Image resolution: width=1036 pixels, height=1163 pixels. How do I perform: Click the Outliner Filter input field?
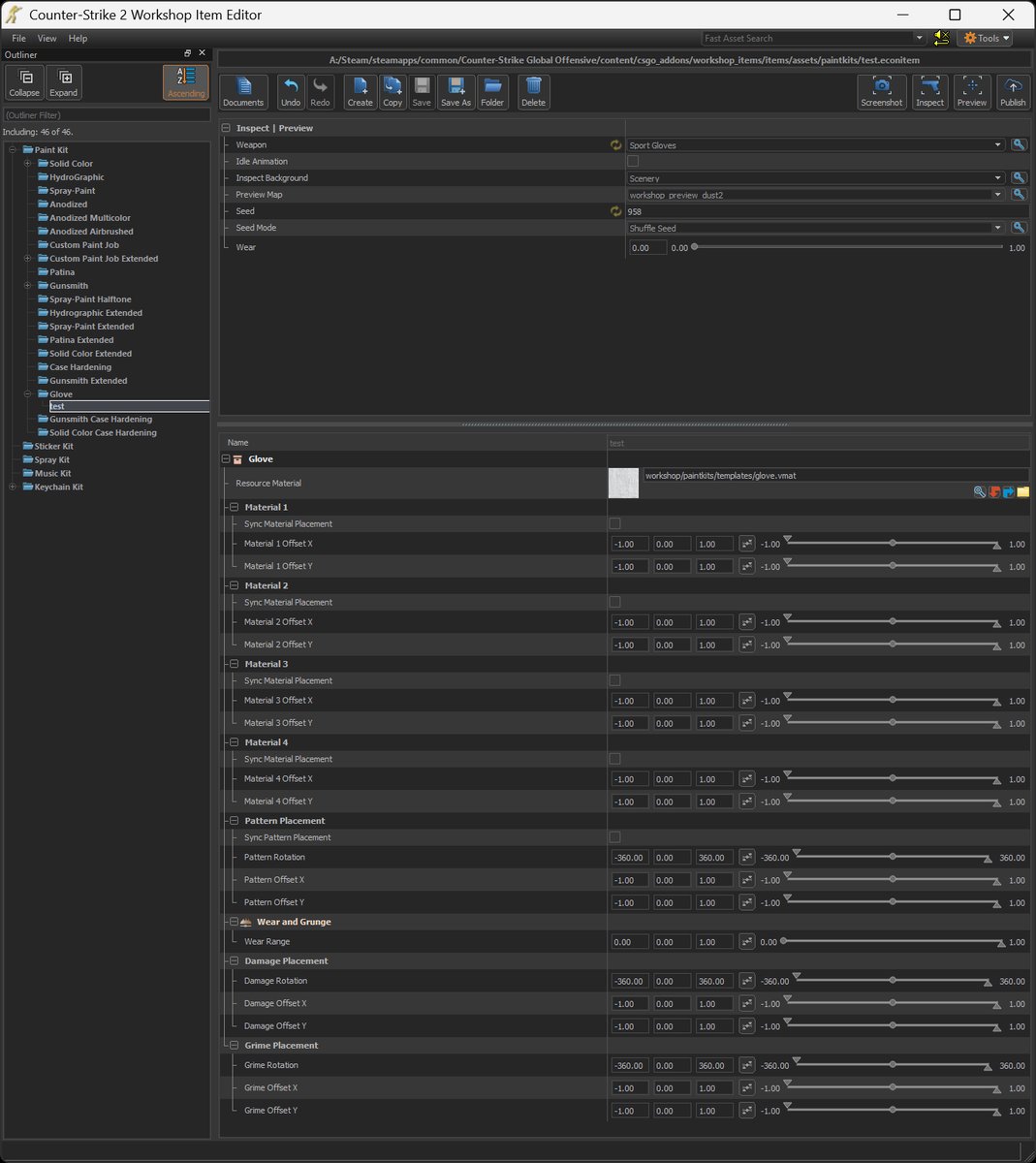107,115
